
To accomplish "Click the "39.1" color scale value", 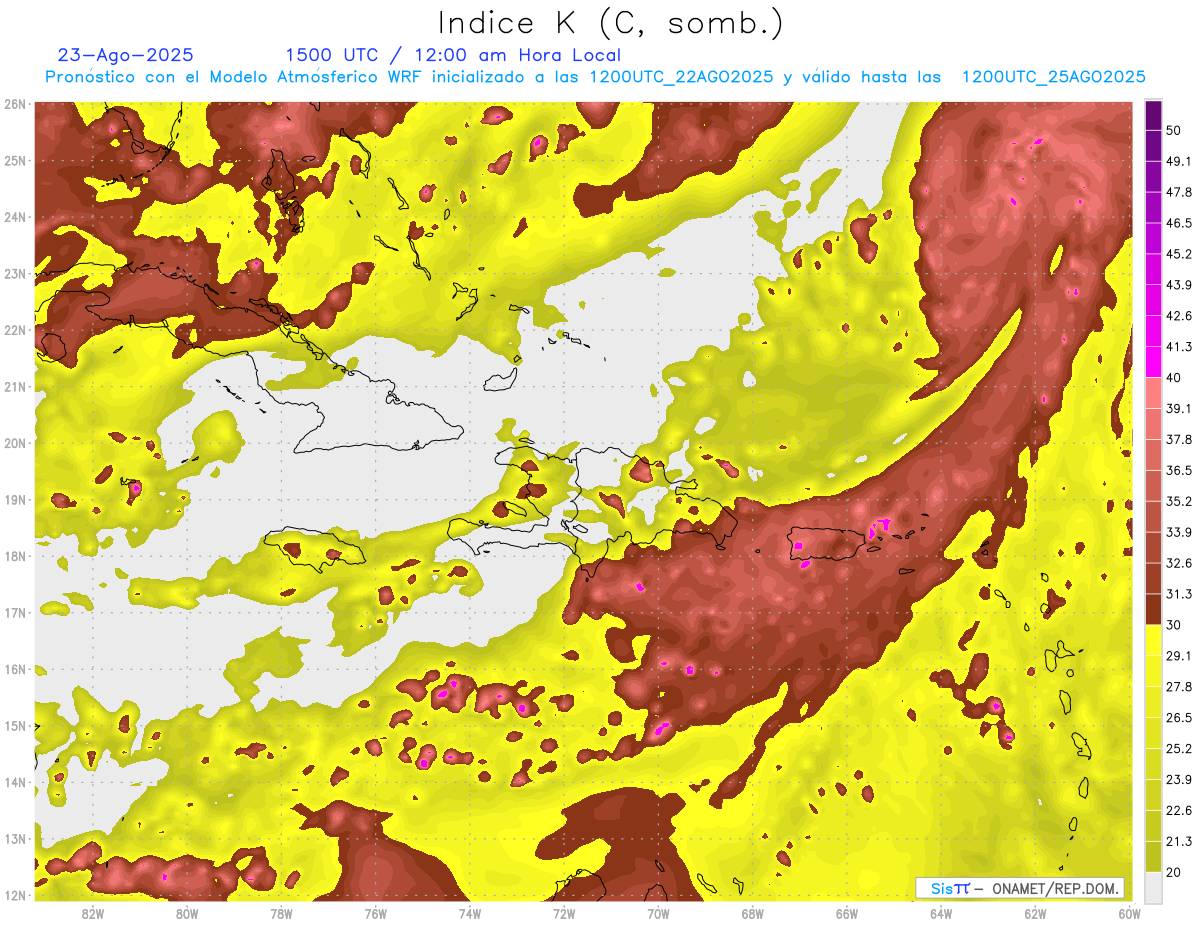I will (1179, 408).
